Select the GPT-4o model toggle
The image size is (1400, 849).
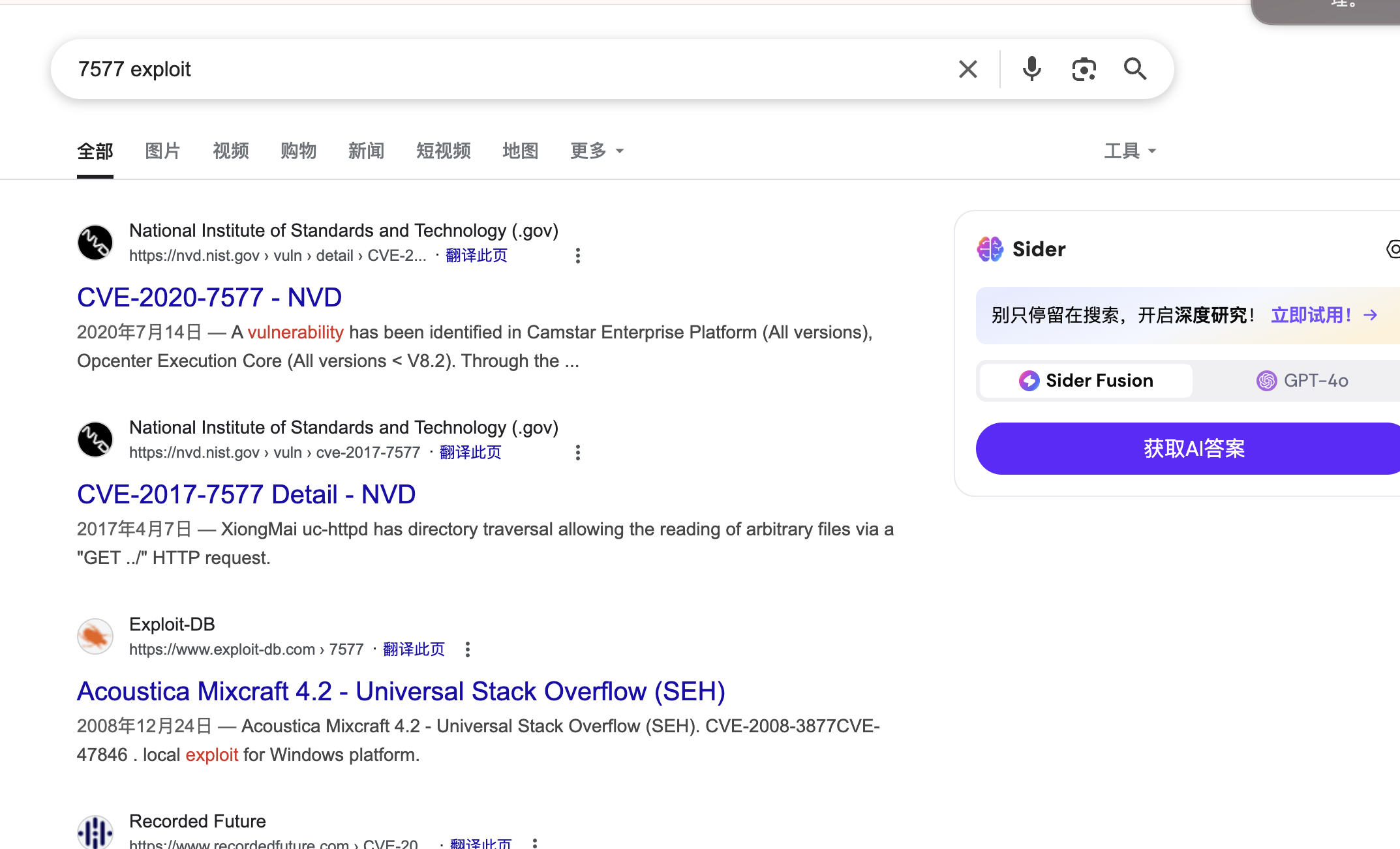click(1302, 381)
